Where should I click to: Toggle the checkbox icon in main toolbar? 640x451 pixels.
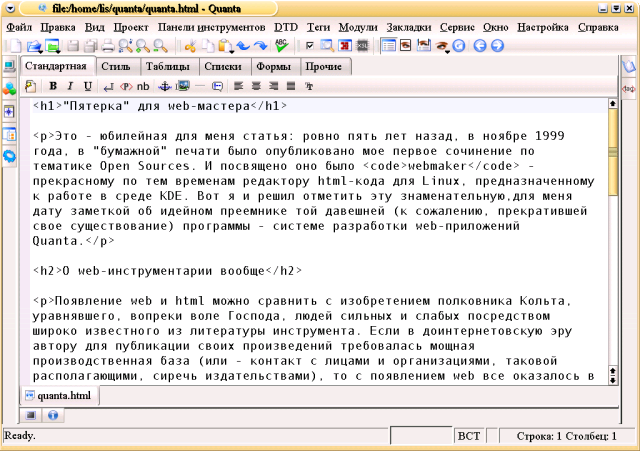pyautogui.click(x=310, y=46)
